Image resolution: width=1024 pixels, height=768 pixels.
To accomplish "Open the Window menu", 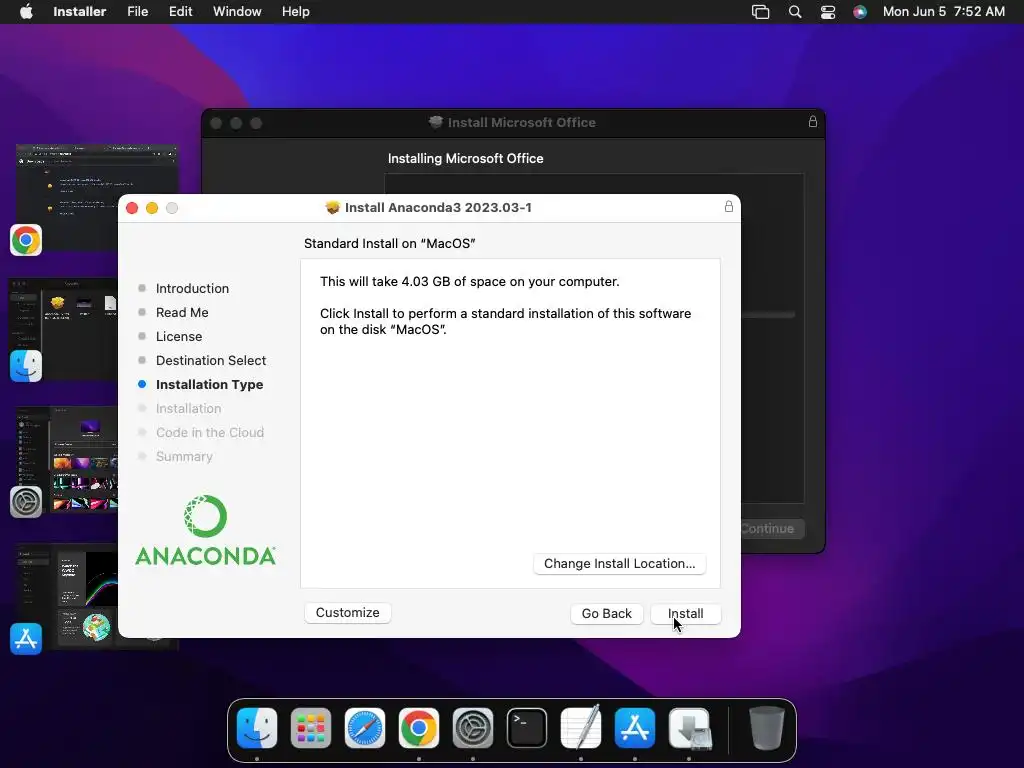I will click(x=237, y=12).
